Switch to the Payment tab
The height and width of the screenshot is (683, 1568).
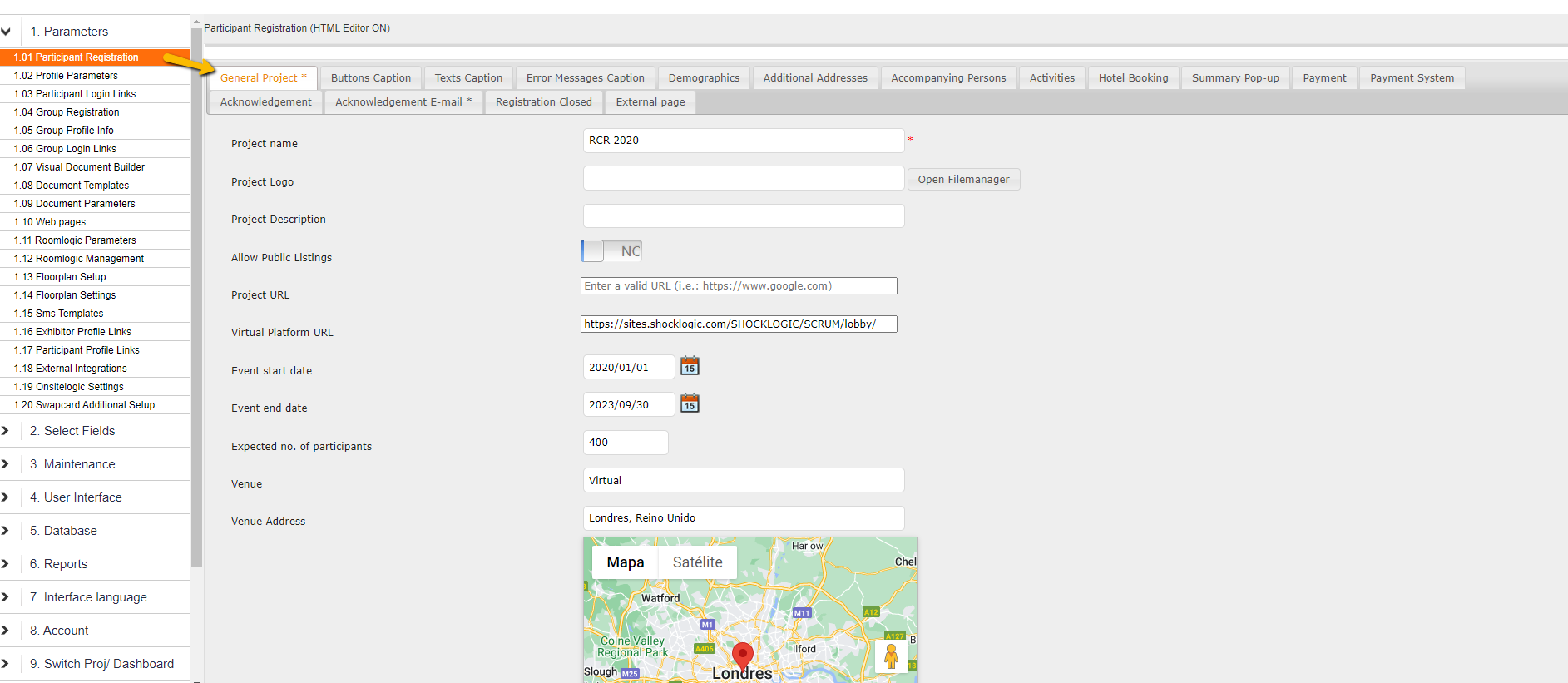coord(1324,78)
